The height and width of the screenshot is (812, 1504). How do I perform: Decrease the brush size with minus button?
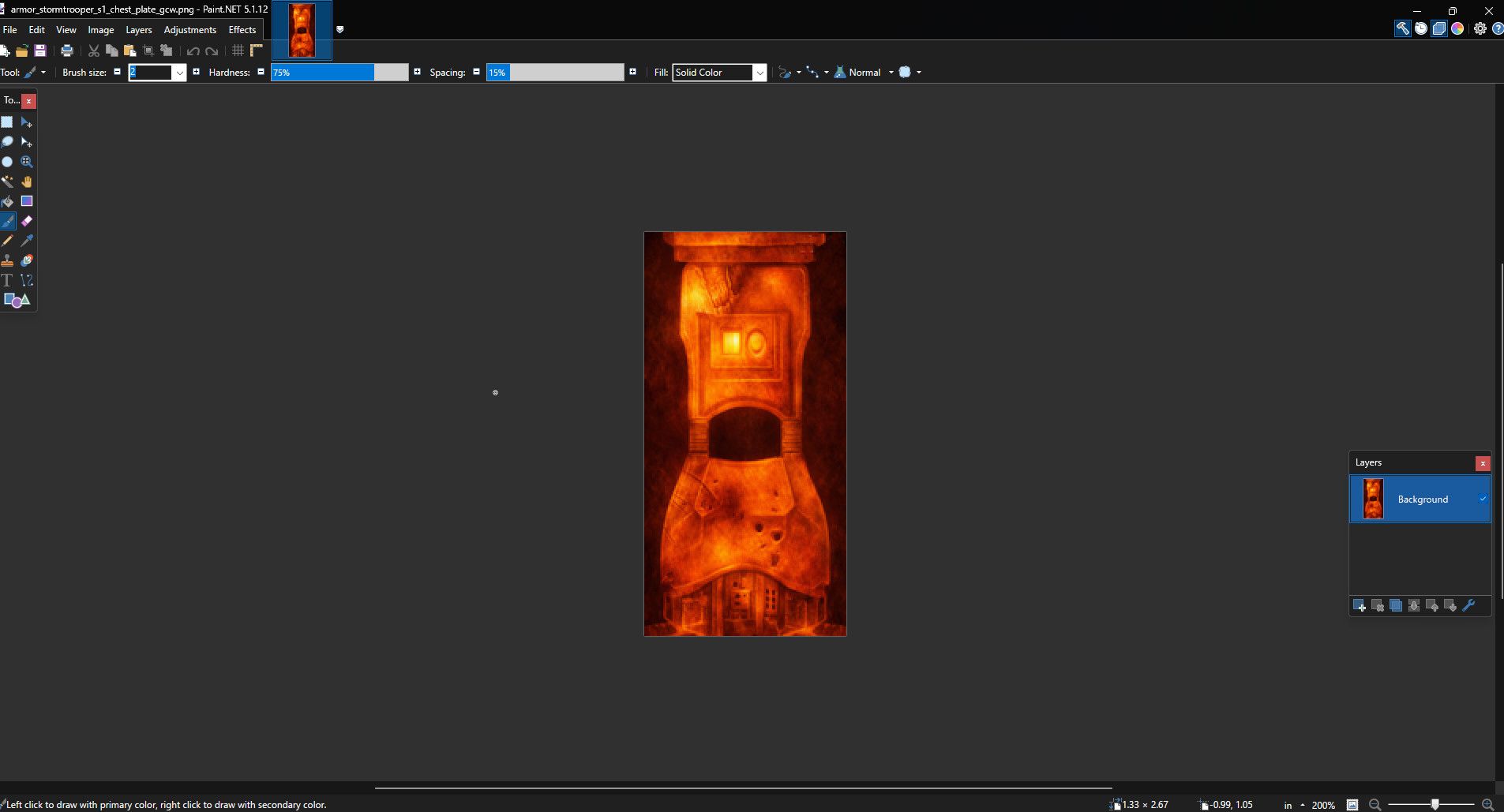pos(118,72)
